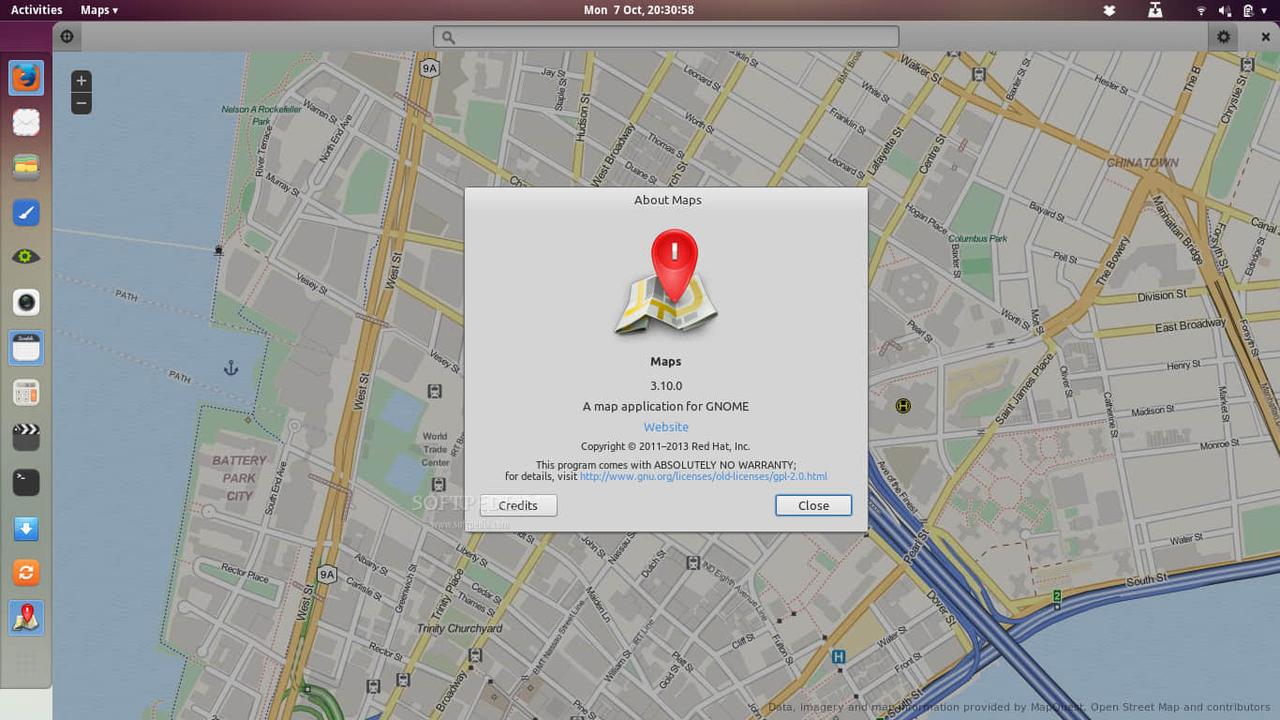The height and width of the screenshot is (720, 1280).
Task: Click the Maps icon in the dock
Action: (26, 618)
